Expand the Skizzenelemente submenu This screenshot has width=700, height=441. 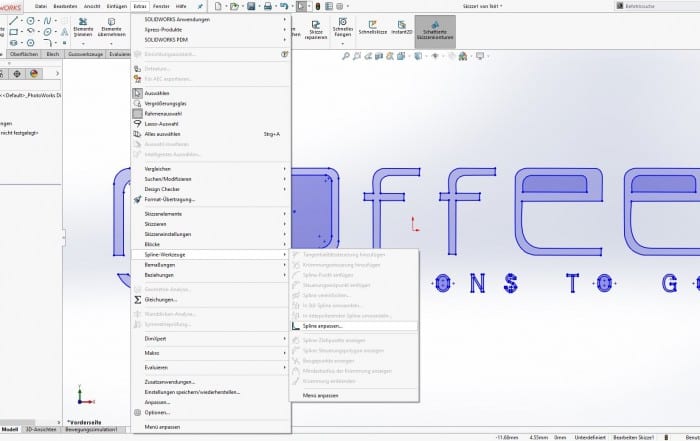tap(211, 214)
